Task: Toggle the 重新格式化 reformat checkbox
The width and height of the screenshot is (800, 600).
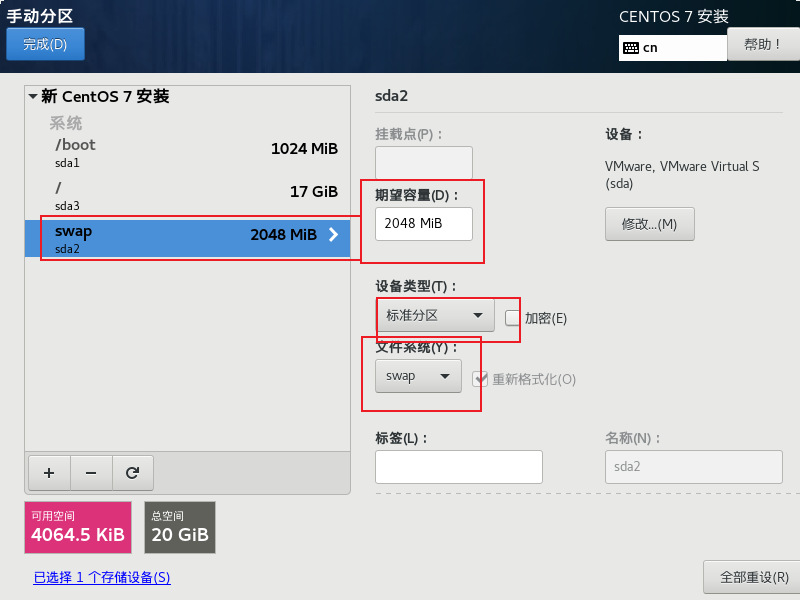Action: (481, 379)
